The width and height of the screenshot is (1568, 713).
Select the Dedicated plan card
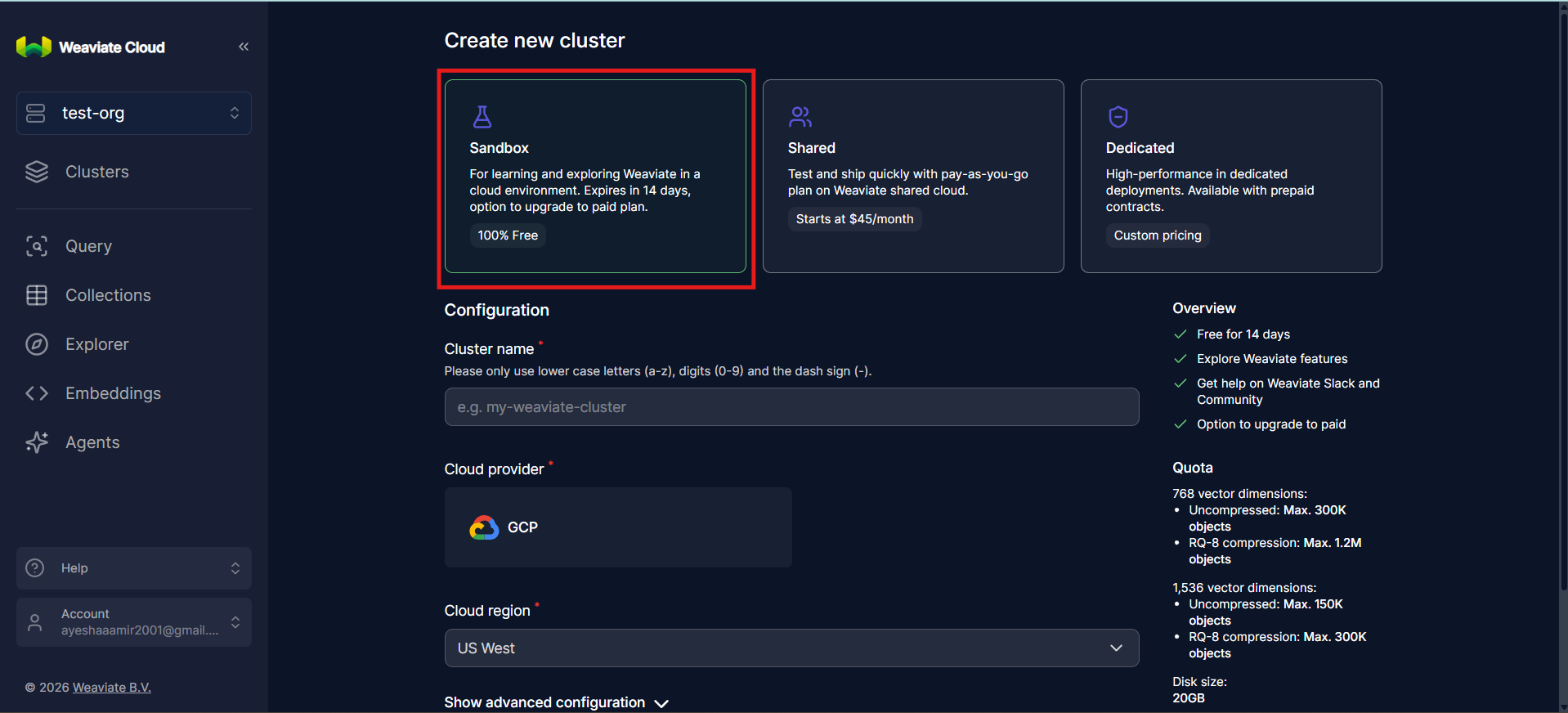pos(1230,176)
